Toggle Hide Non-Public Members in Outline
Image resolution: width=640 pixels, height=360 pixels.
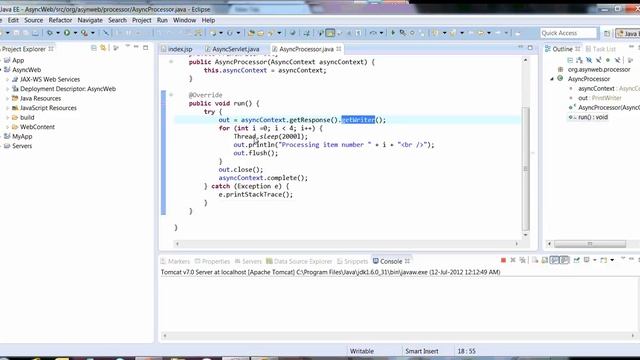[608, 60]
